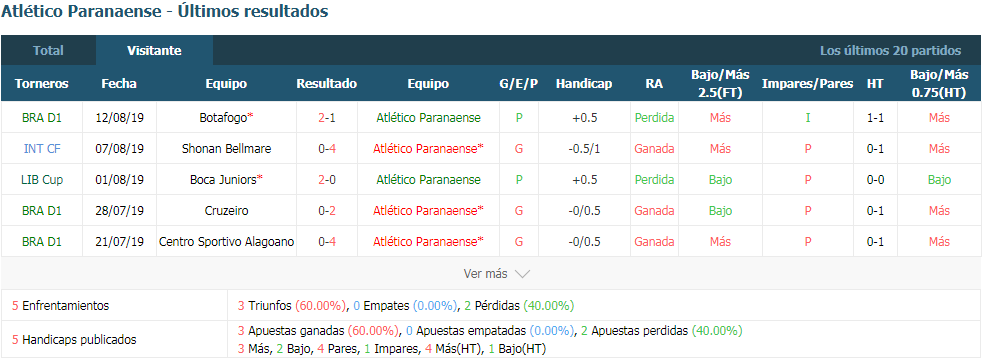Viewport: 984px width, 360px height.
Task: Open Los últimos 20 partidos selector
Action: point(890,51)
